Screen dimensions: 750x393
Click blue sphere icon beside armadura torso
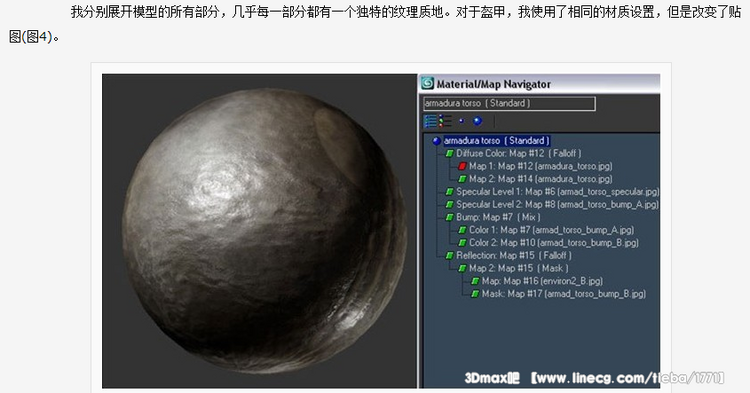click(x=436, y=141)
